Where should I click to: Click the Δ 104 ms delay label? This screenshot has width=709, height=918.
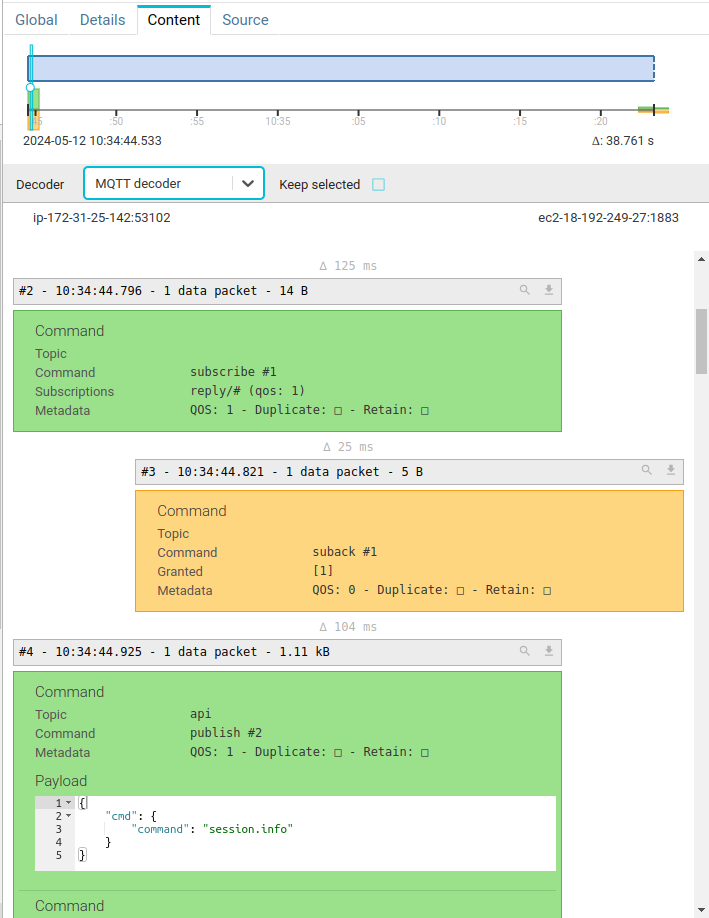pos(348,627)
